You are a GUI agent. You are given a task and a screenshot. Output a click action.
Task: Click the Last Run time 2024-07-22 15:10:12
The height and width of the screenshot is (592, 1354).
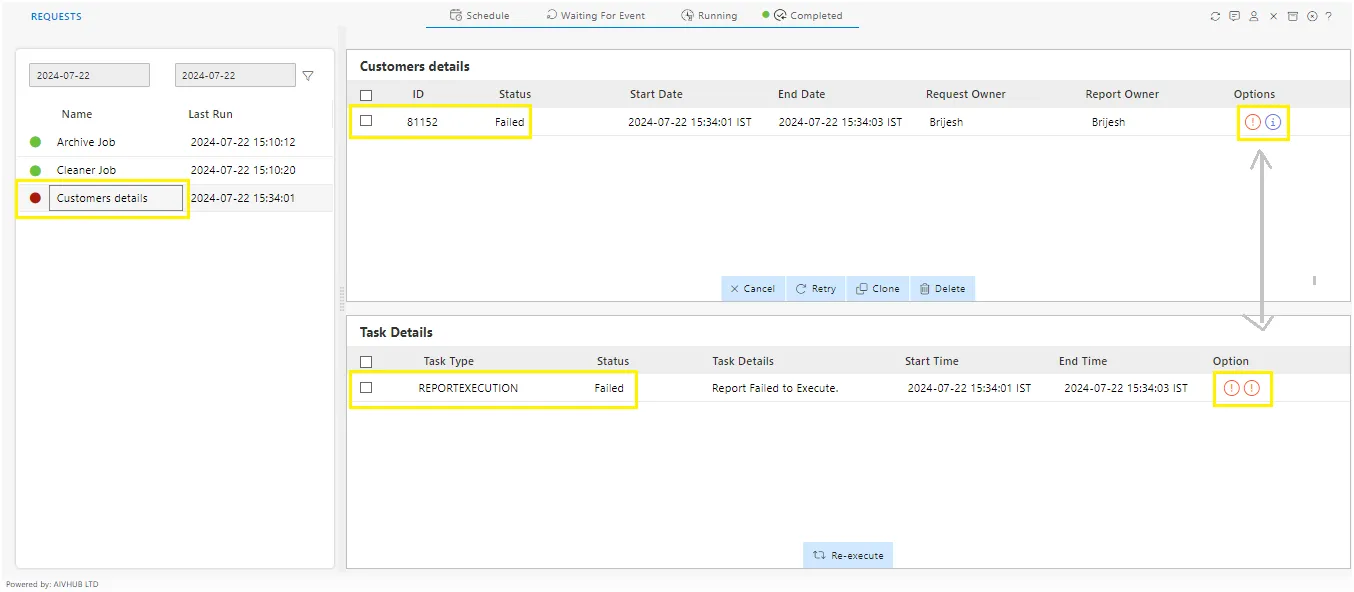pyautogui.click(x=243, y=142)
